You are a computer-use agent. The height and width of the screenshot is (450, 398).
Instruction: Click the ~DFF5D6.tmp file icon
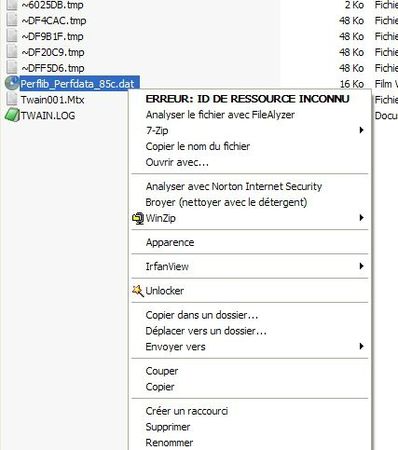coord(12,68)
